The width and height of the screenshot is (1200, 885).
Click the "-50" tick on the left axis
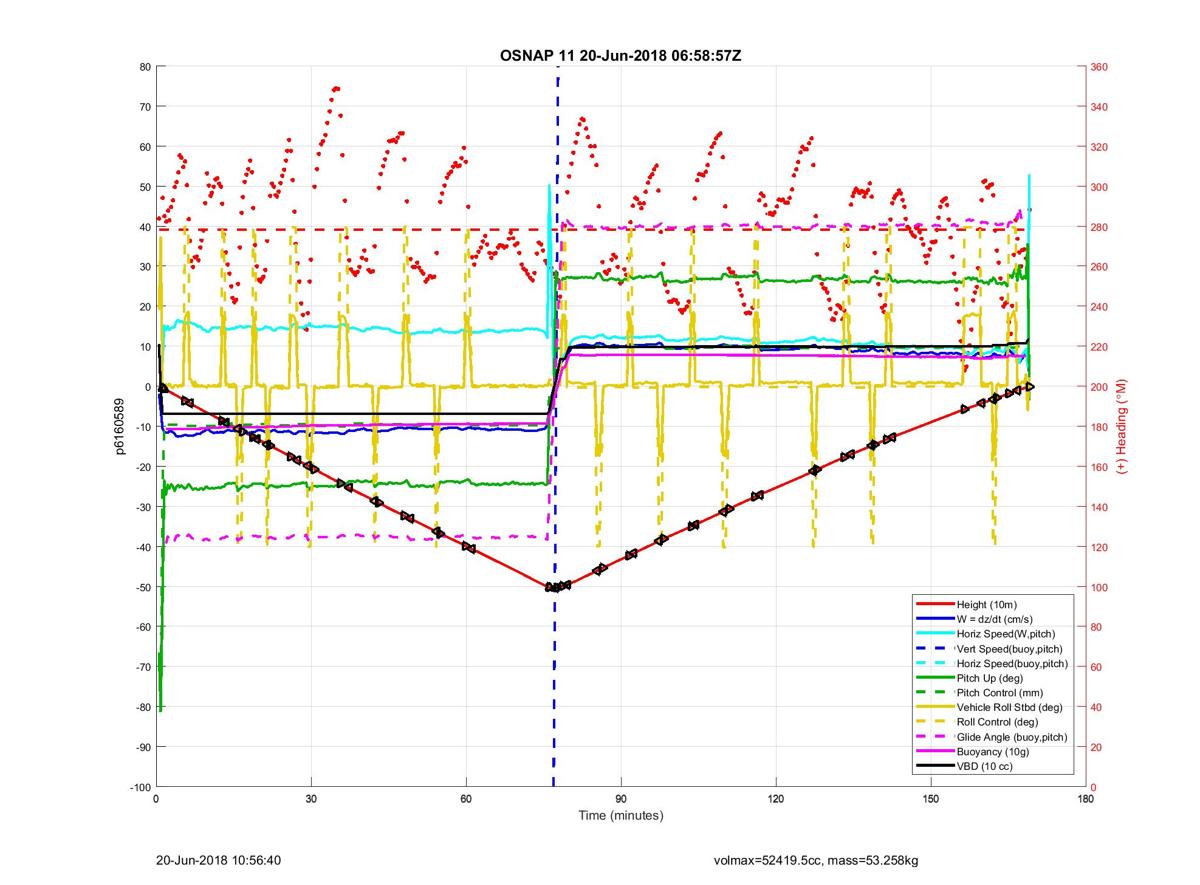143,587
